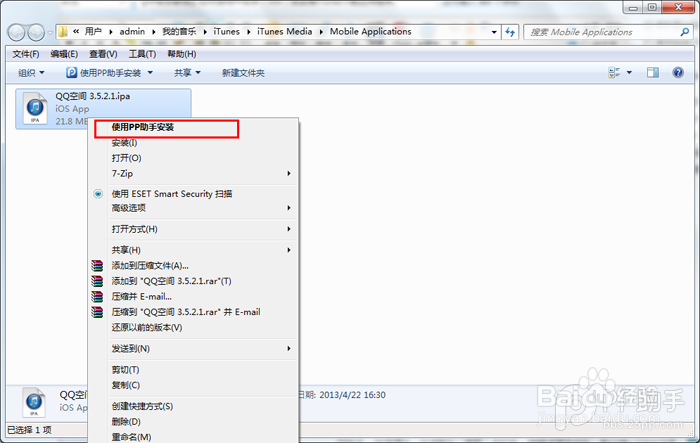Click WinRAR icon beside 添加到 "QQ空间 3.5.2.1.rar"(T)

97,281
